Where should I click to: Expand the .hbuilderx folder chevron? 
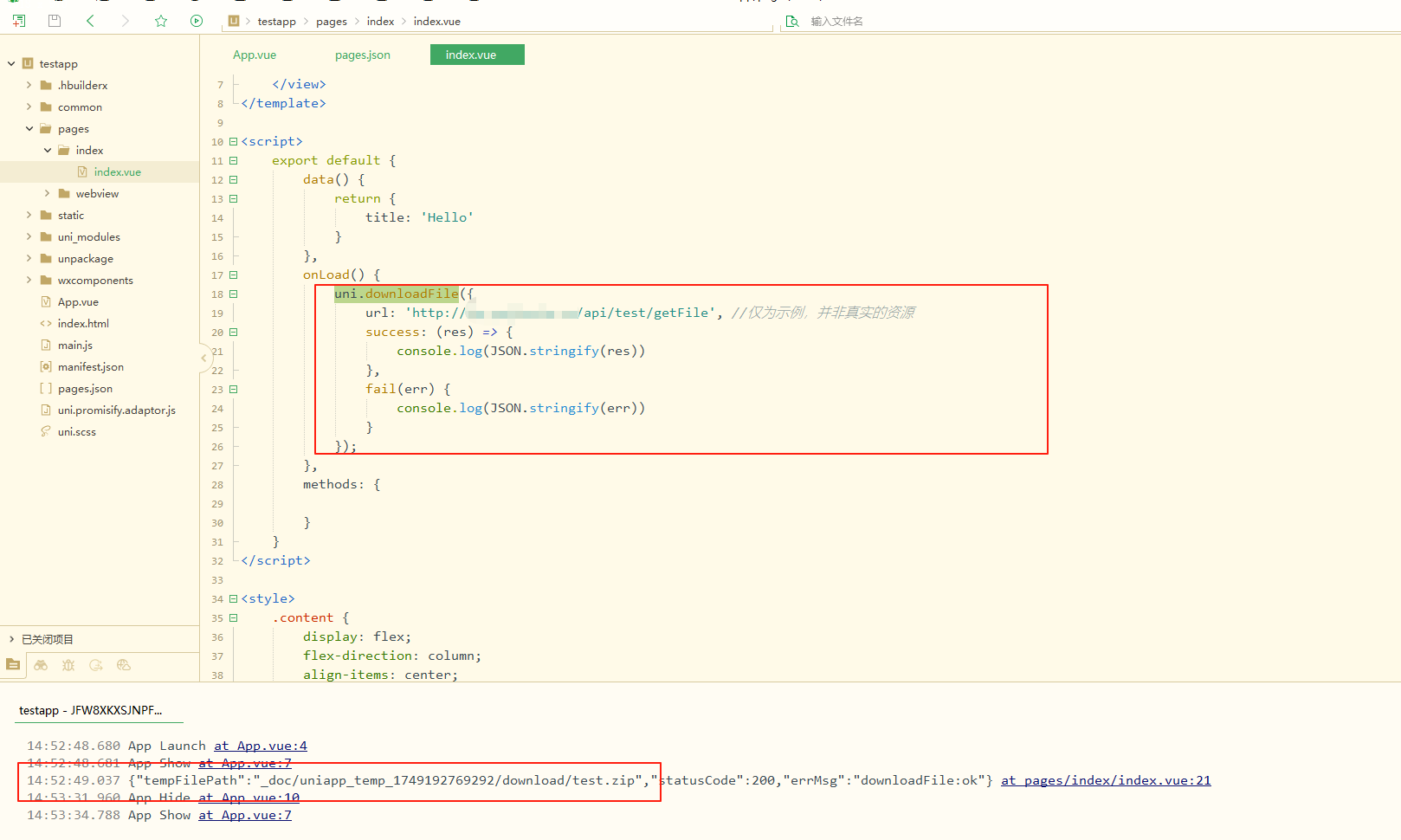29,85
